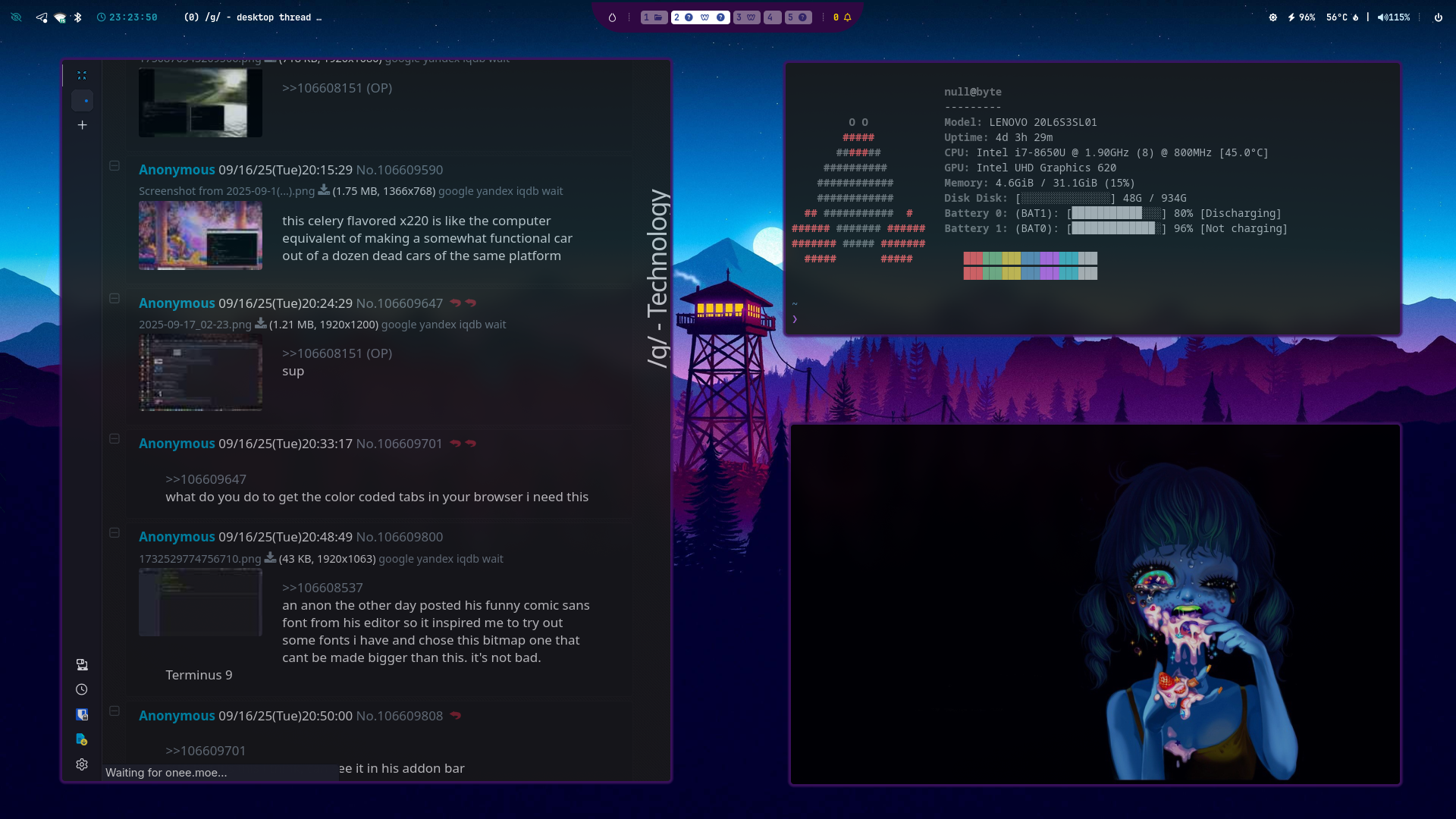Switch to workspace 4

772,17
